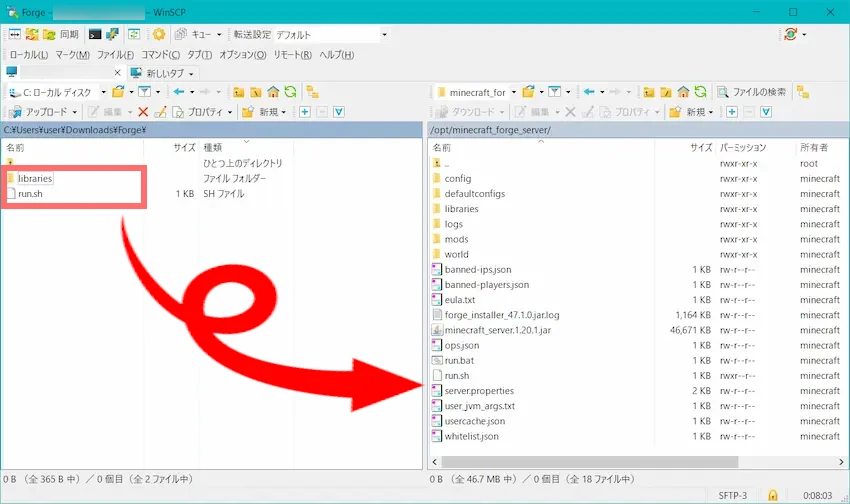This screenshot has width=850, height=504.
Task: Click the lock icon in the status bar
Action: coord(772,495)
